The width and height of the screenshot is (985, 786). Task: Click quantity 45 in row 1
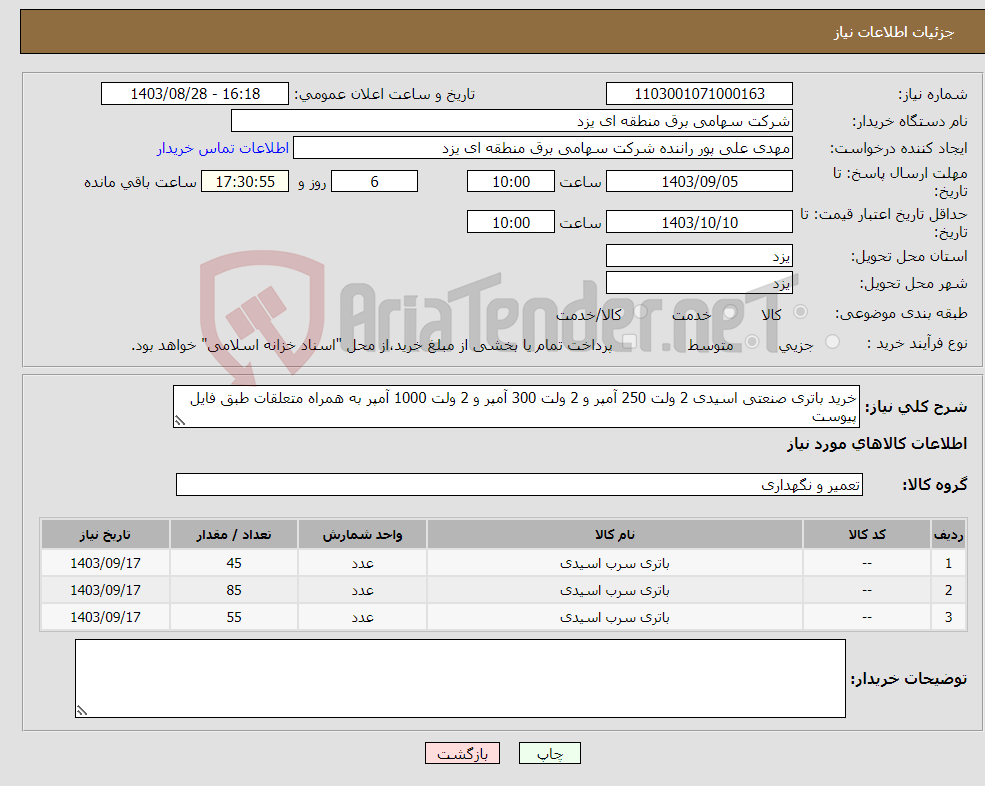(234, 564)
